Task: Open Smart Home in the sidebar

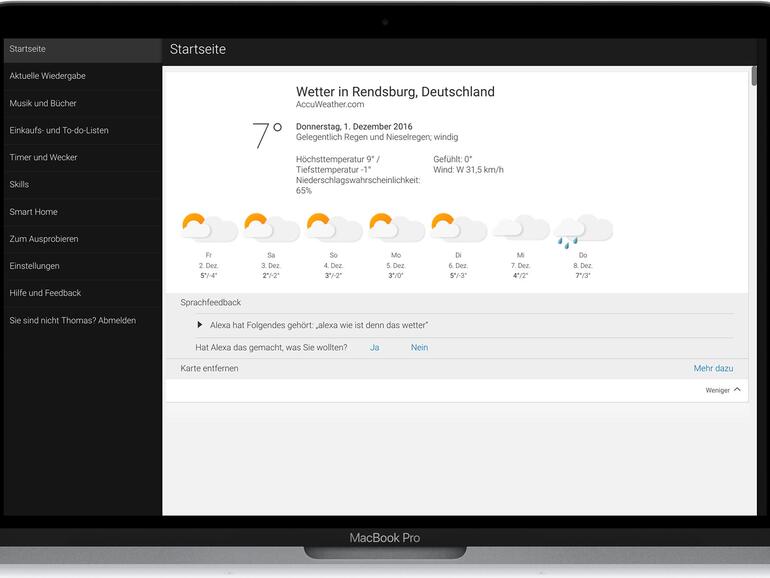Action: coord(82,212)
